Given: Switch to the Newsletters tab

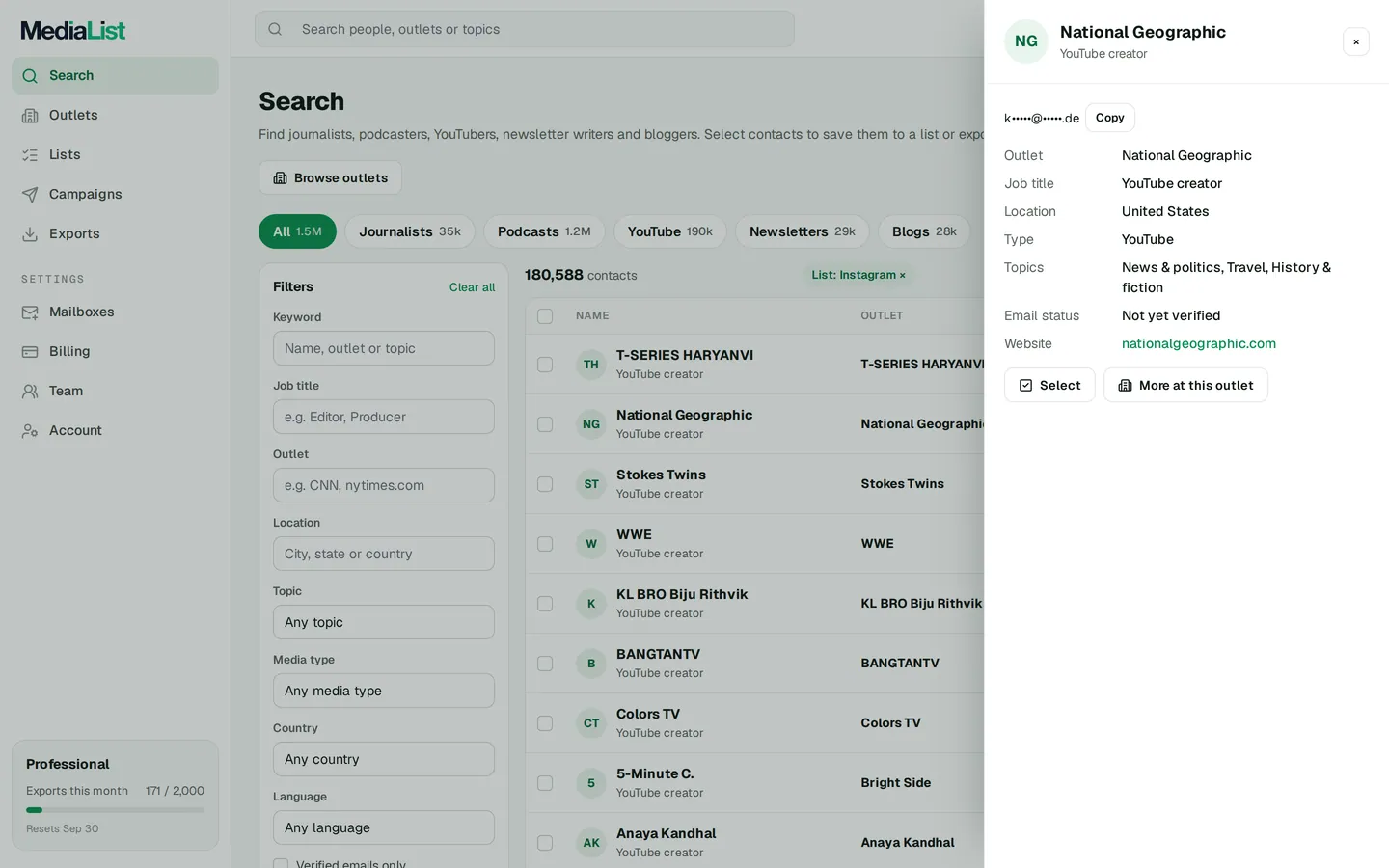Looking at the screenshot, I should 803,231.
